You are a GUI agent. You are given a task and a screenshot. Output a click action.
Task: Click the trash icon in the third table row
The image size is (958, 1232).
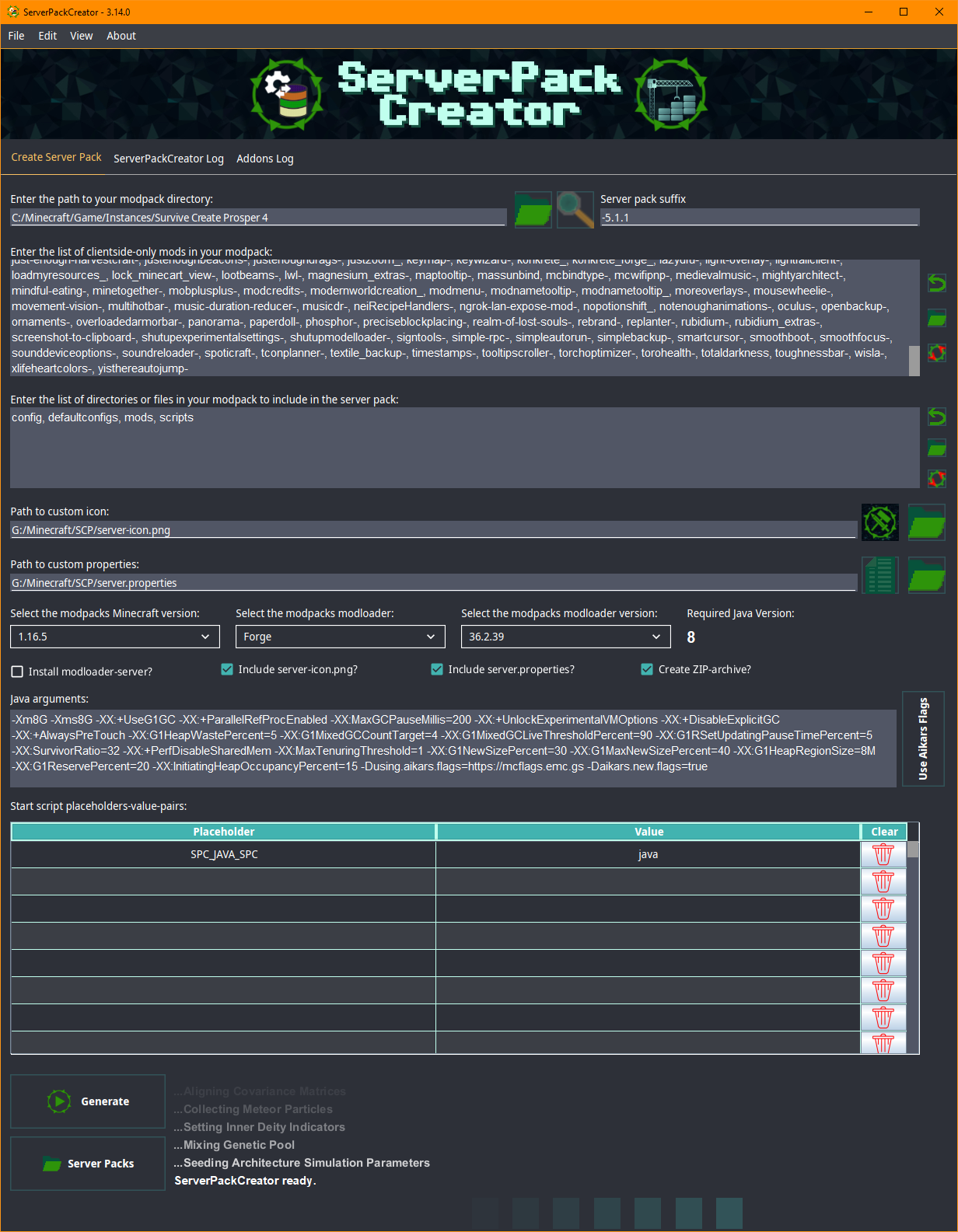pos(883,909)
